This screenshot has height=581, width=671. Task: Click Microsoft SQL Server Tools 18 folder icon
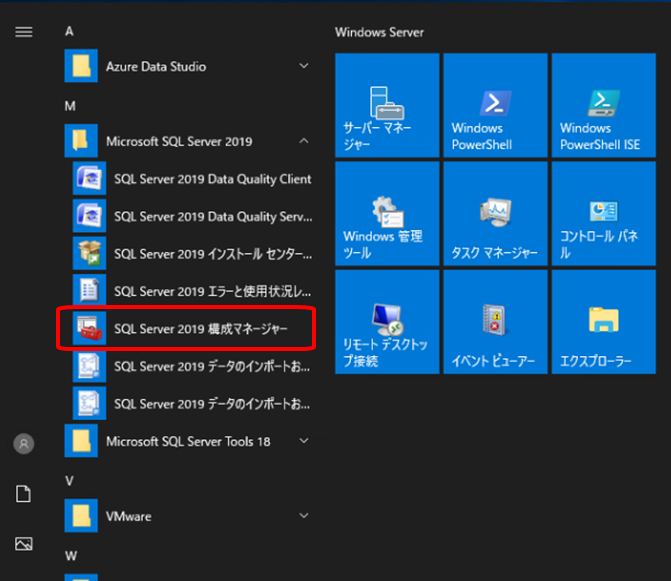81,441
